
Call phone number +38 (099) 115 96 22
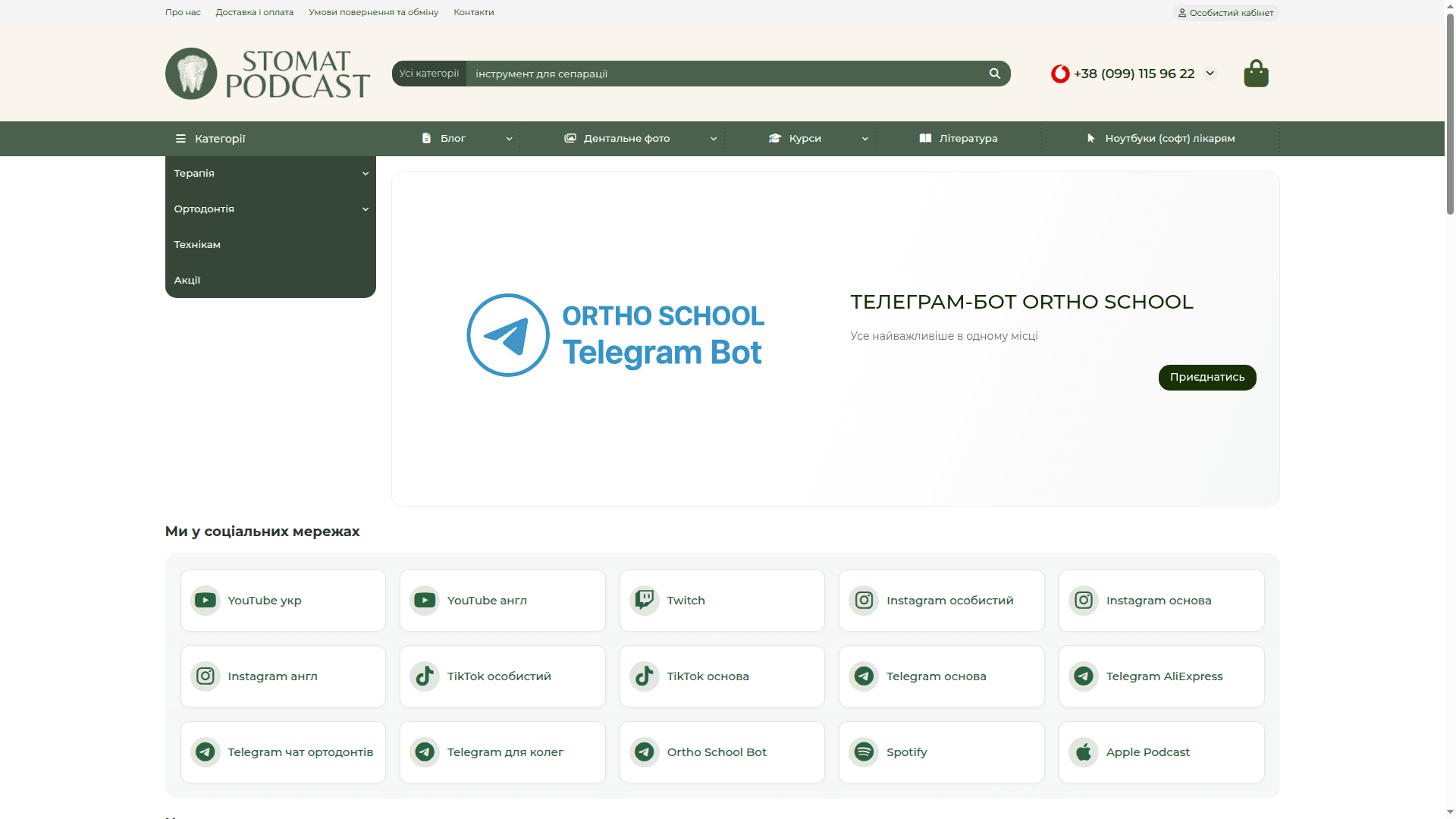(x=1134, y=74)
